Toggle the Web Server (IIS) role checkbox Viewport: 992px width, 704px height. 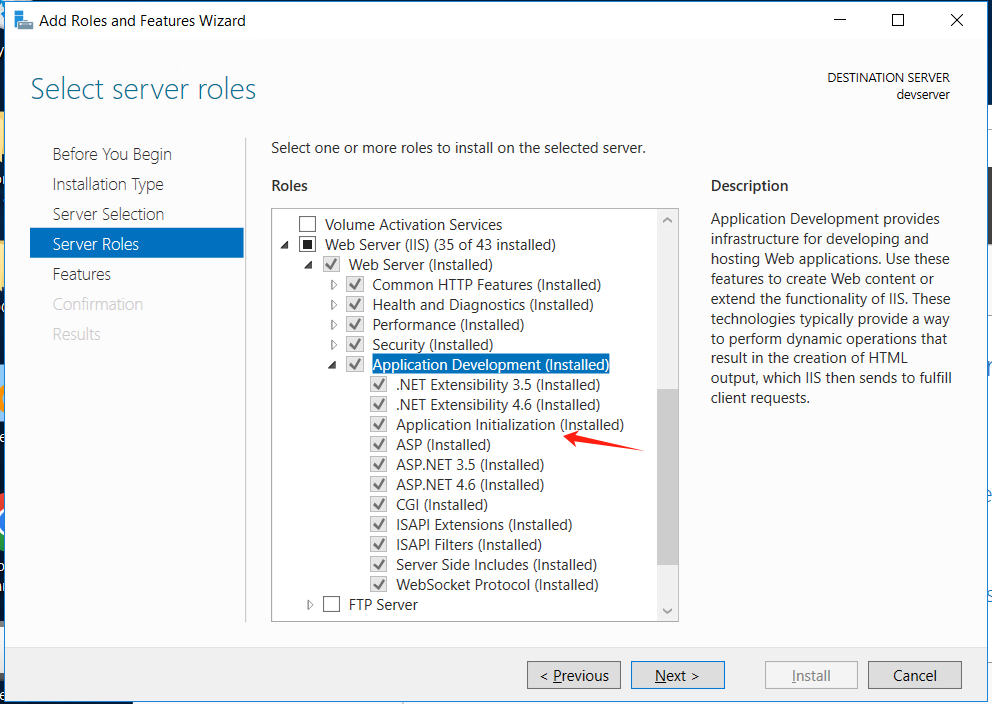point(307,244)
